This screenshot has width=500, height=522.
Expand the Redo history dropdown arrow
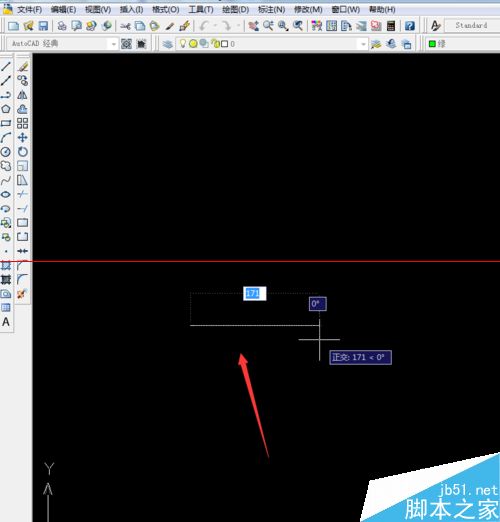click(238, 26)
